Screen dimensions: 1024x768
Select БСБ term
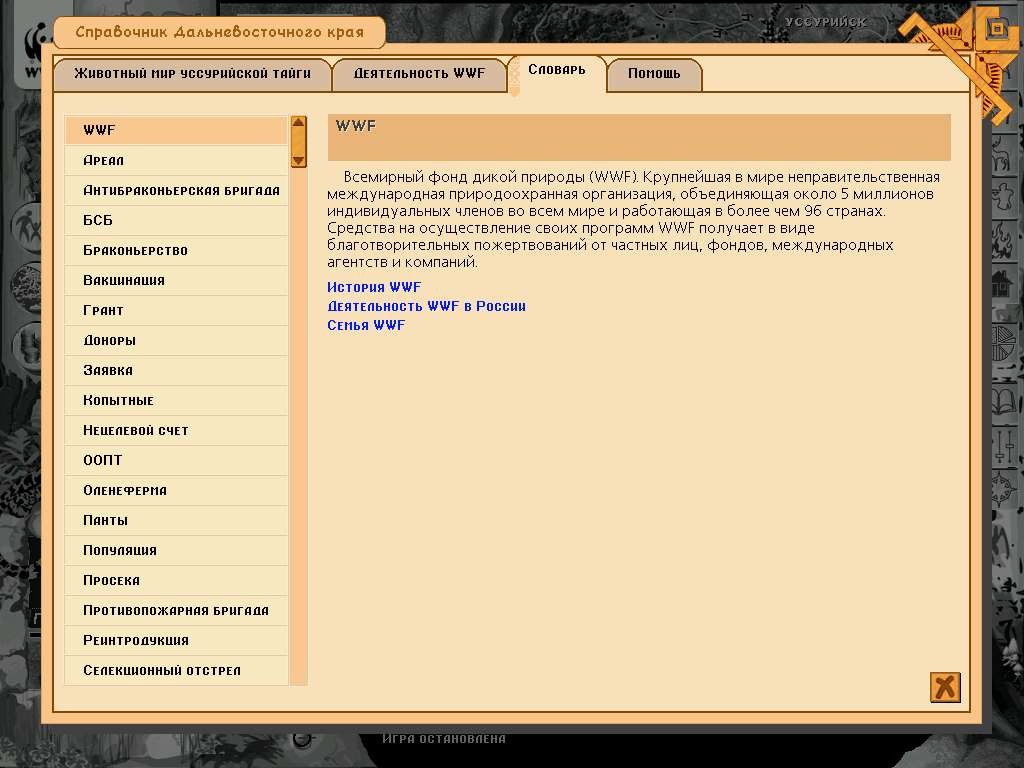(176, 220)
